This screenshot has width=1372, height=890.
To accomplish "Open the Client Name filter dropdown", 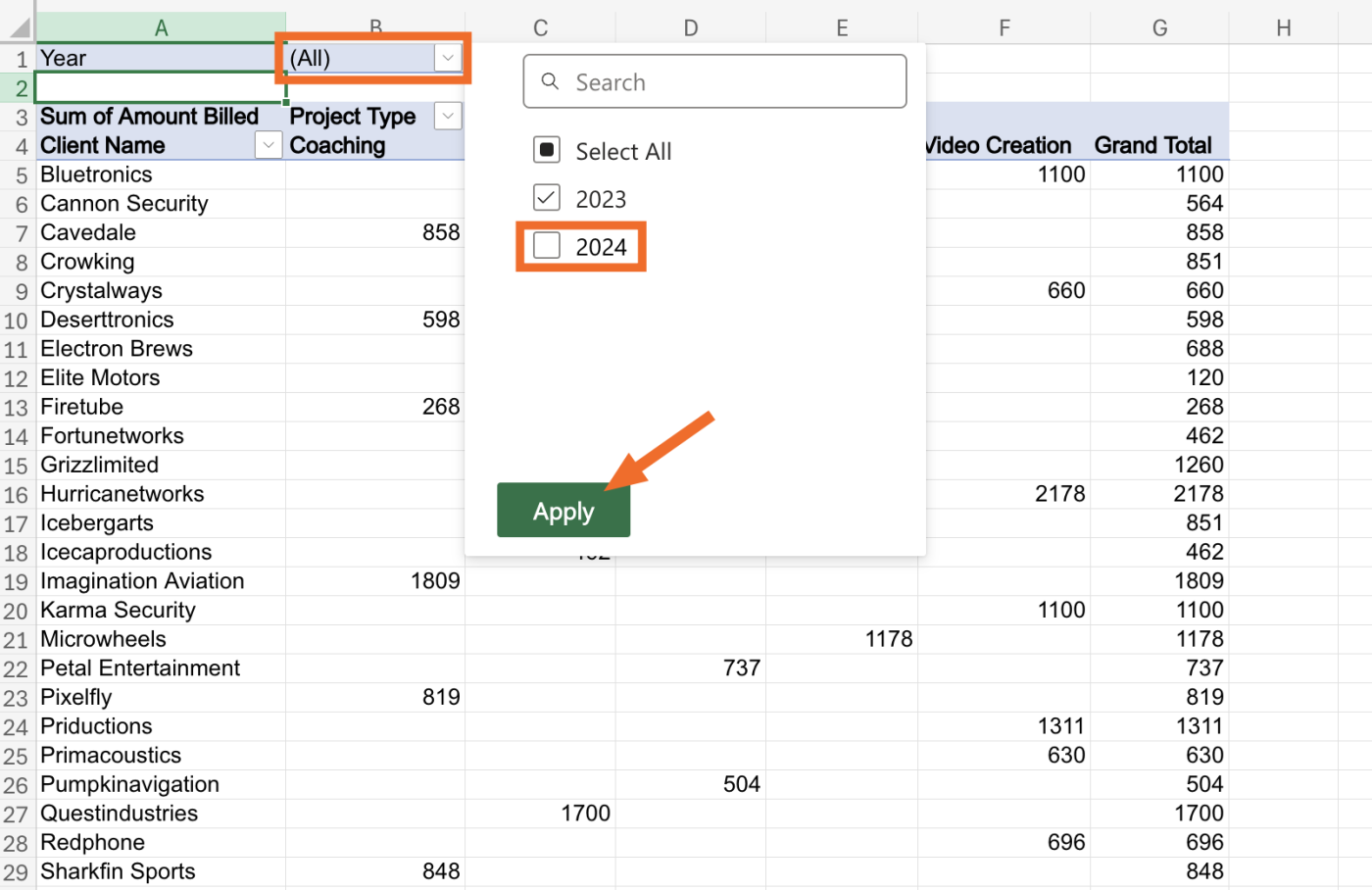I will 269,145.
